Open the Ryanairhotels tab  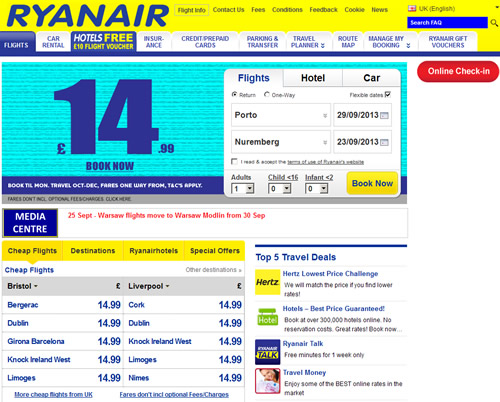click(153, 251)
